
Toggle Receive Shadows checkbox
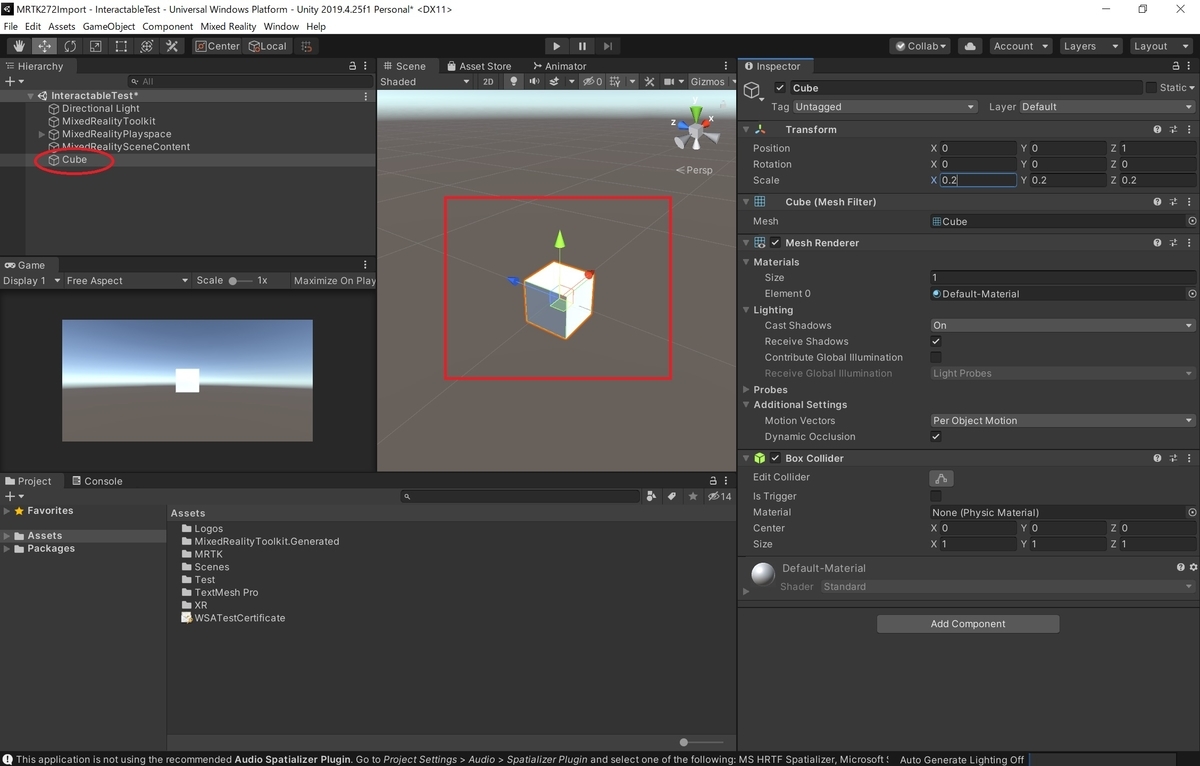936,341
